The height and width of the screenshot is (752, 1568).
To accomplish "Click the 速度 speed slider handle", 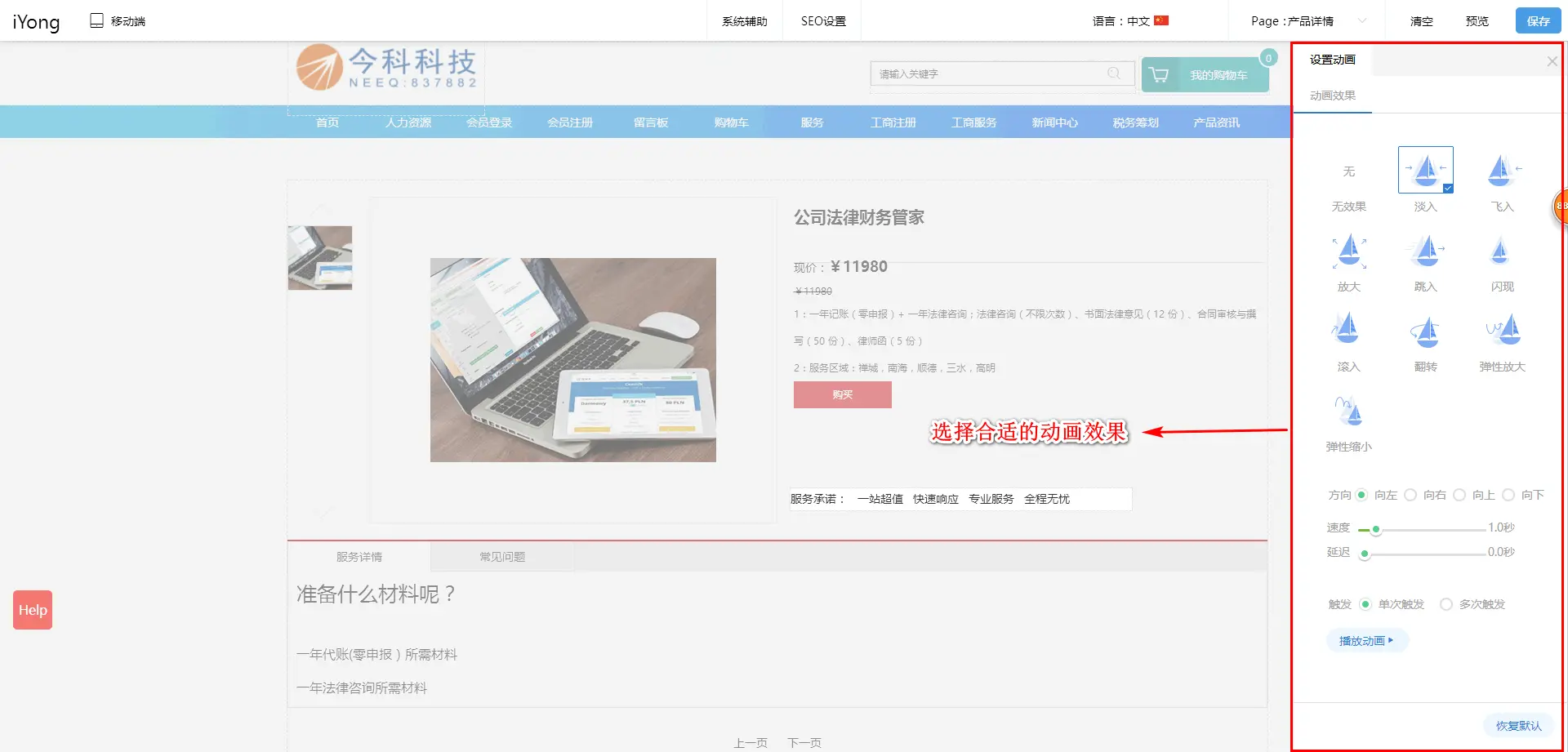I will [1376, 530].
